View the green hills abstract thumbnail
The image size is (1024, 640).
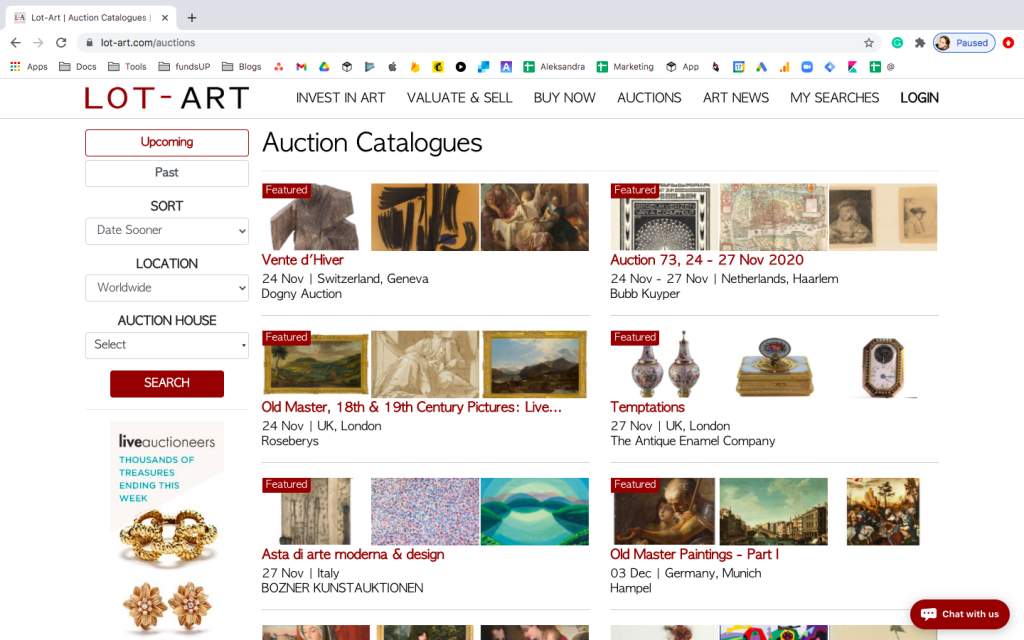pyautogui.click(x=534, y=511)
